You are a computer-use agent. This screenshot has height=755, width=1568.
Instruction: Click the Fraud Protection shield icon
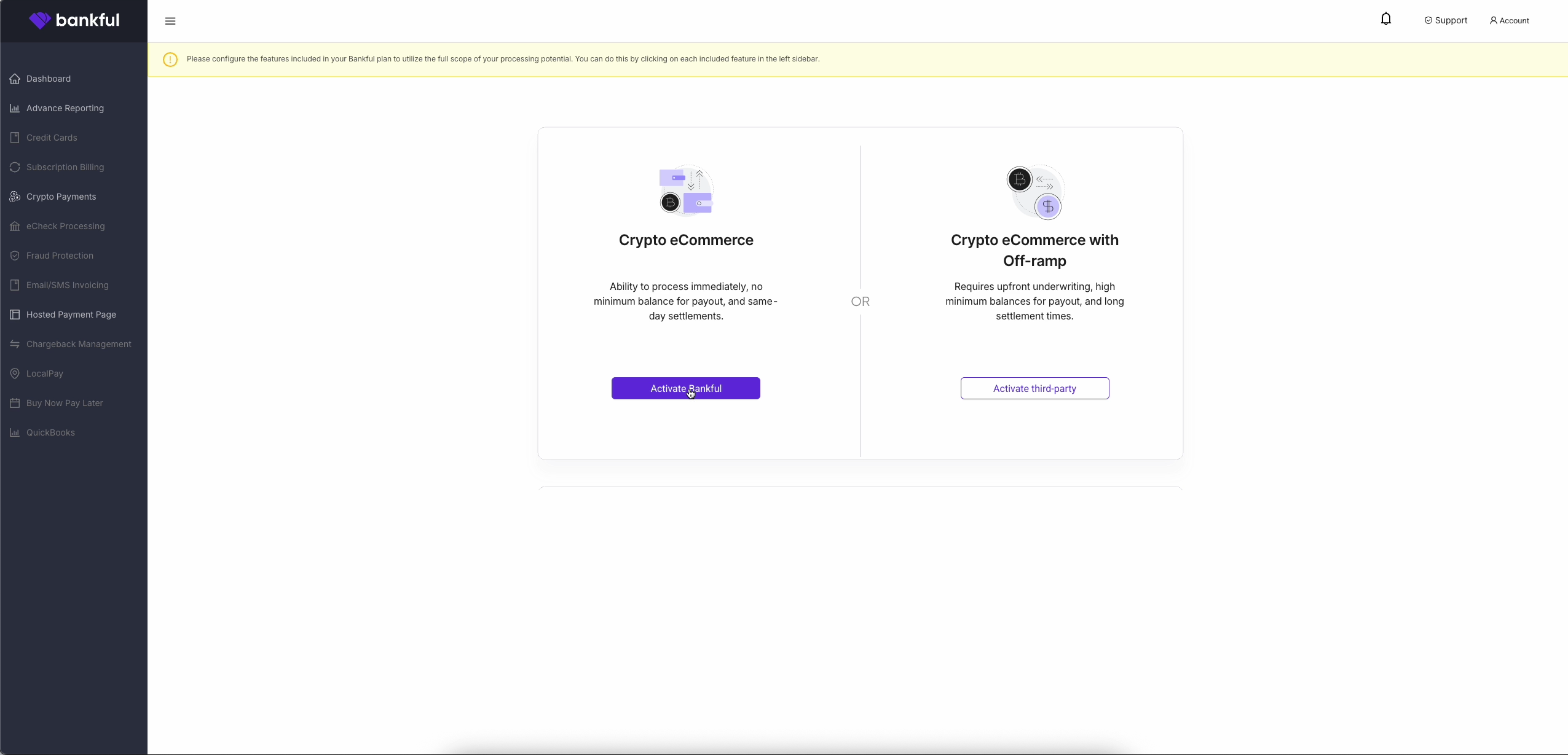[x=15, y=256]
